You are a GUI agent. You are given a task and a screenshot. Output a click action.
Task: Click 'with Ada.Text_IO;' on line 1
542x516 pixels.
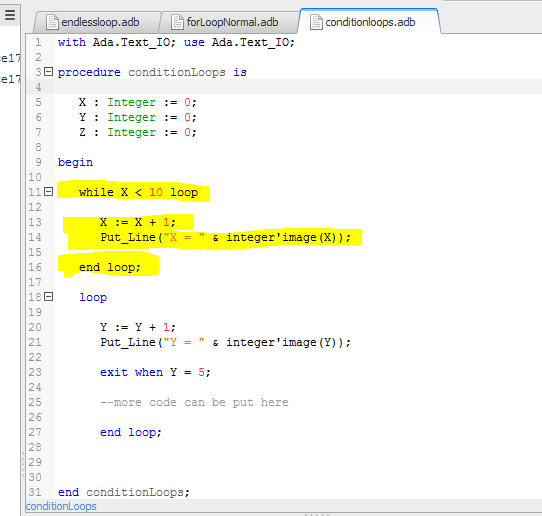click(117, 42)
